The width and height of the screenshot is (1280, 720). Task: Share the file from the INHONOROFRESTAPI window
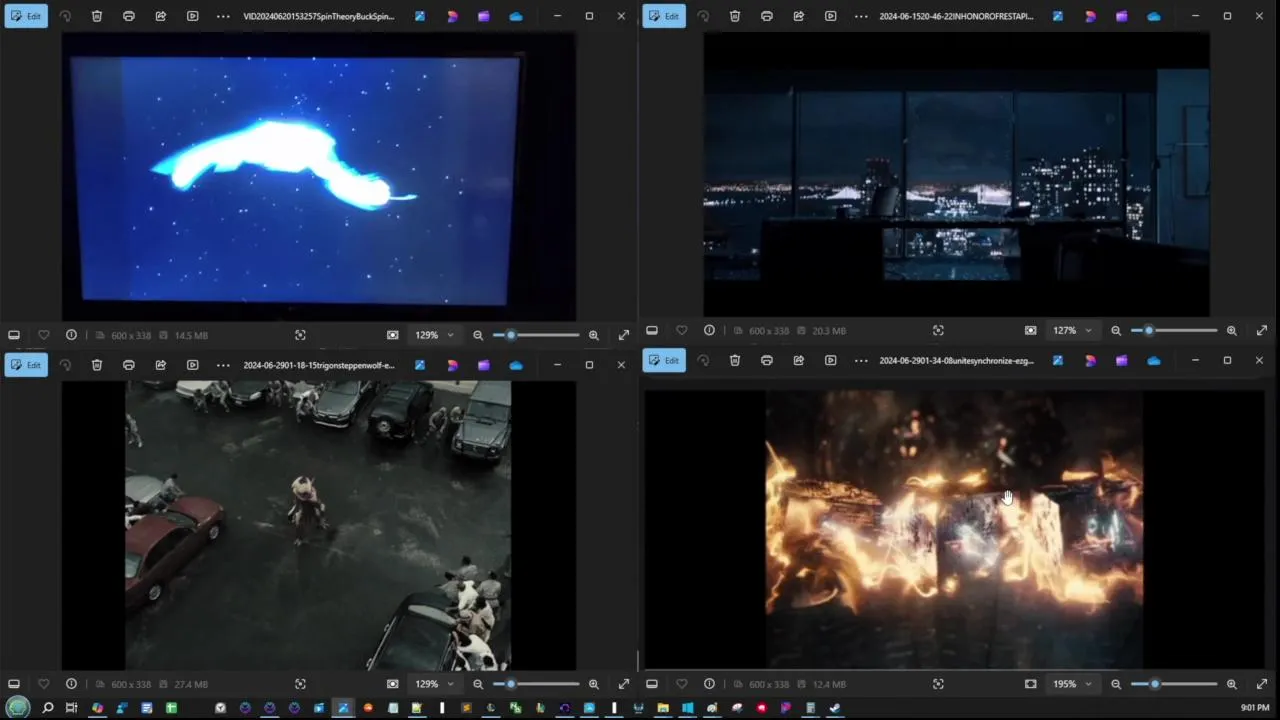pyautogui.click(x=799, y=16)
